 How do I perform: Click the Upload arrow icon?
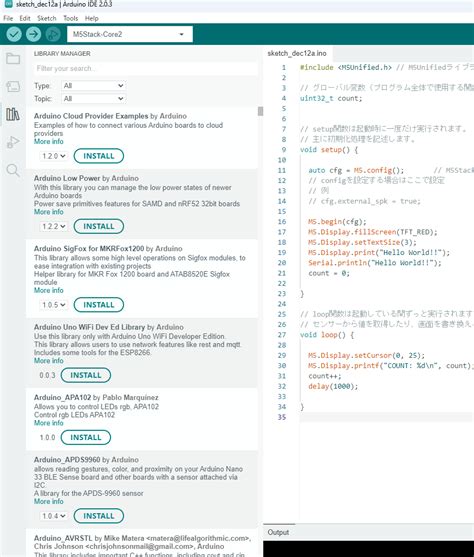(x=33, y=34)
